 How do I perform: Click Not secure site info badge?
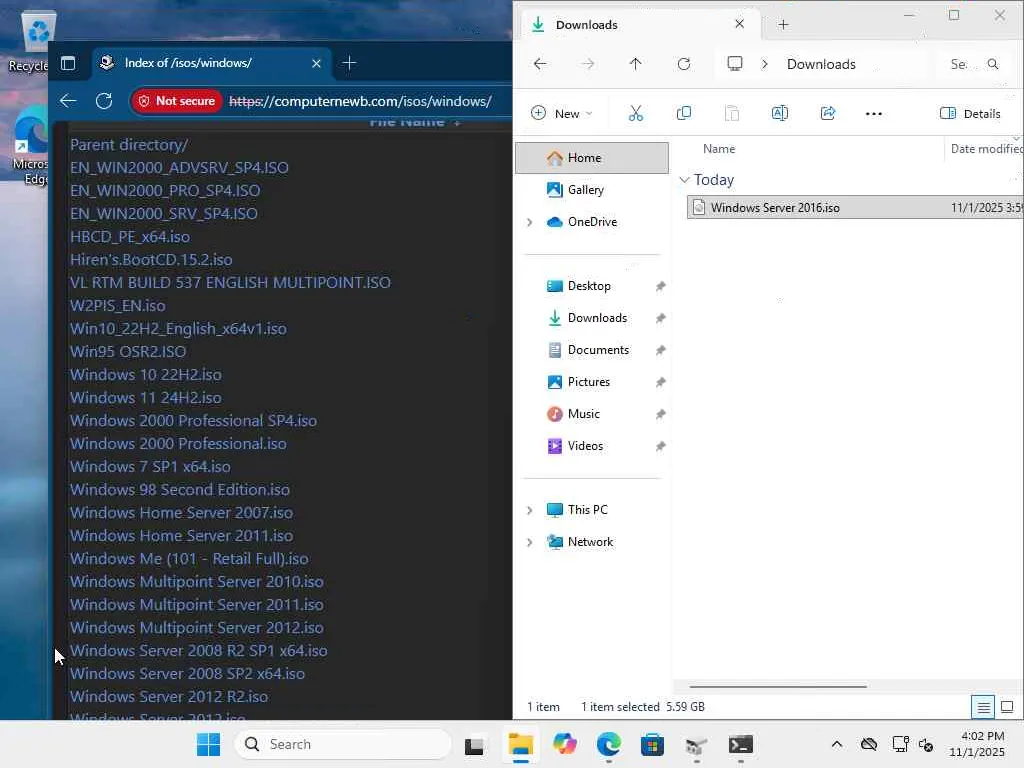[x=176, y=101]
